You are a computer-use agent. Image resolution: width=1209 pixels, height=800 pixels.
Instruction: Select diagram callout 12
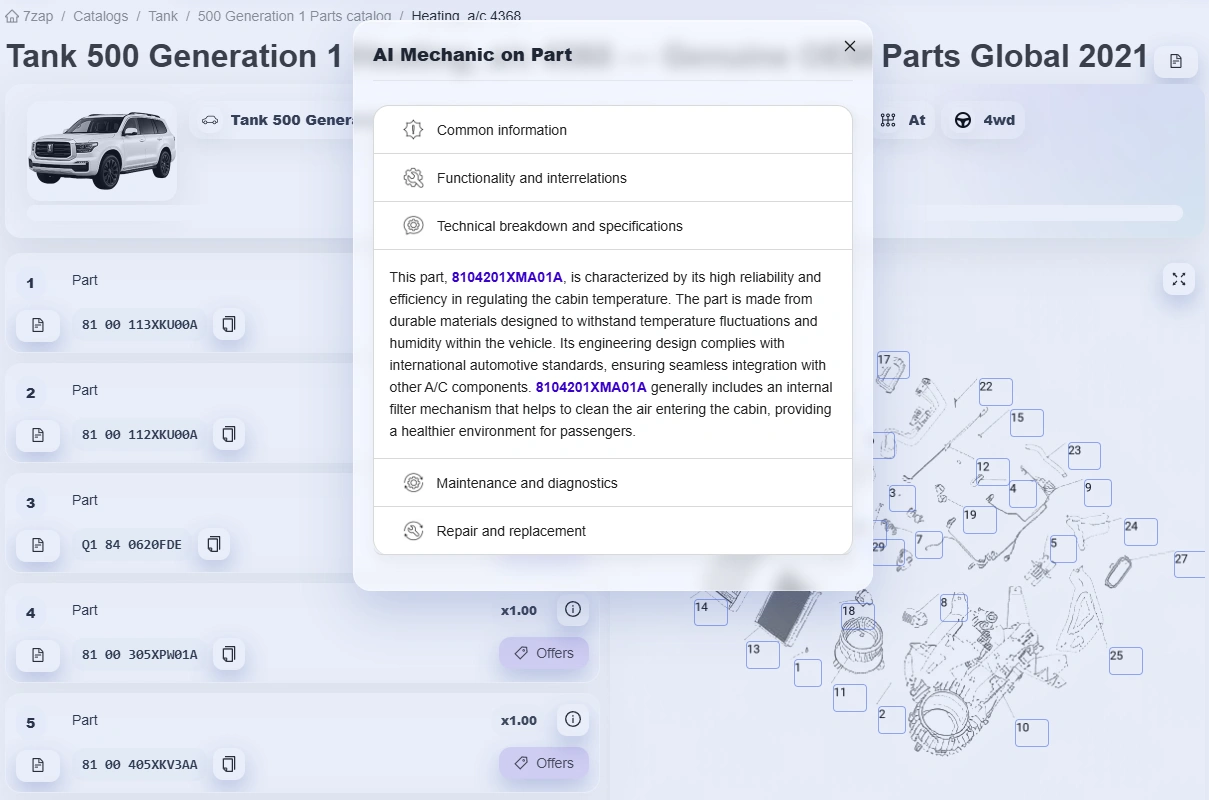[992, 472]
